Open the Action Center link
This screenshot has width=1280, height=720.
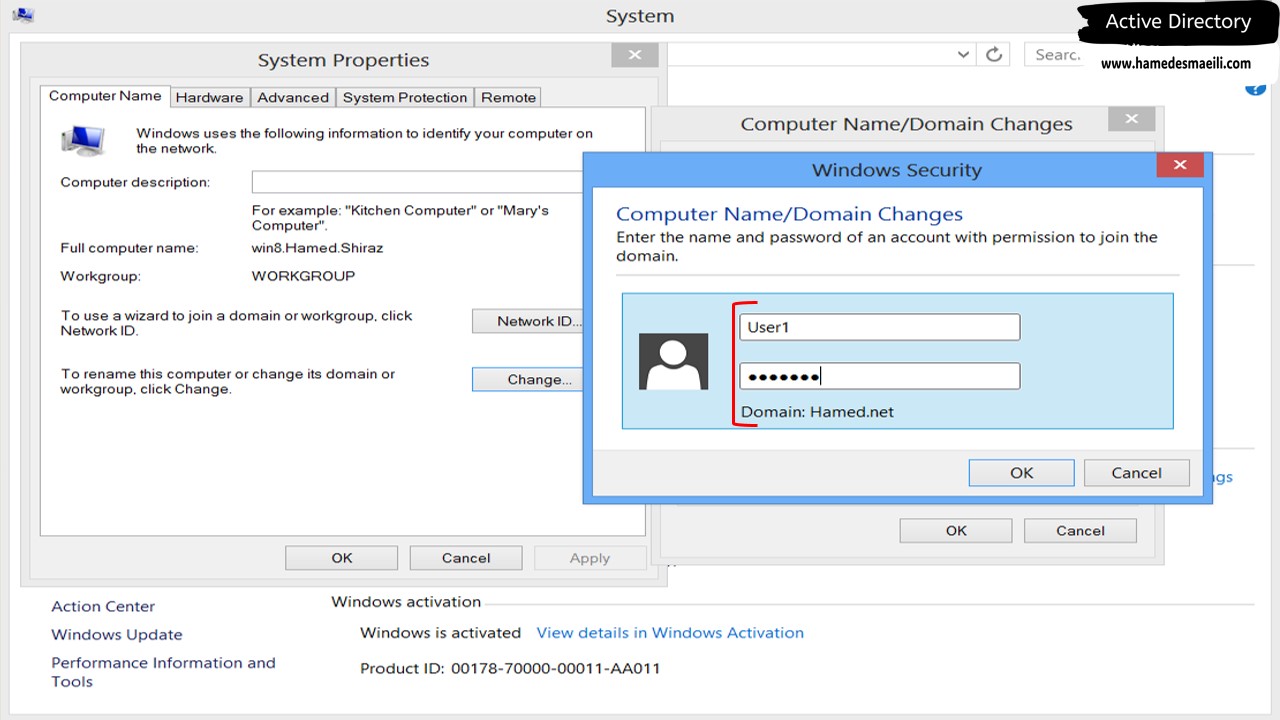click(x=103, y=606)
